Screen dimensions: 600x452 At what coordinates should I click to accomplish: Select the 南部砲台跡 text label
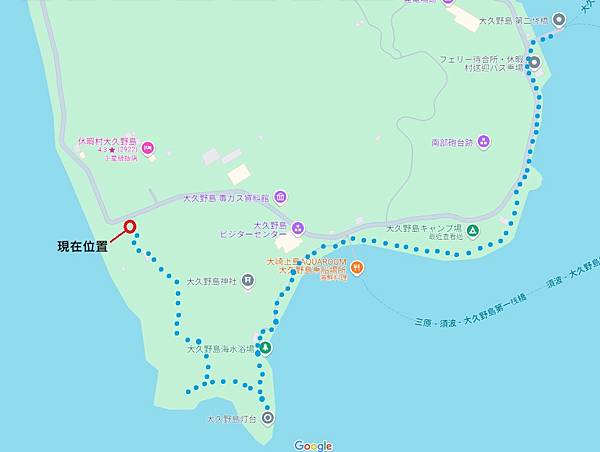pos(452,143)
